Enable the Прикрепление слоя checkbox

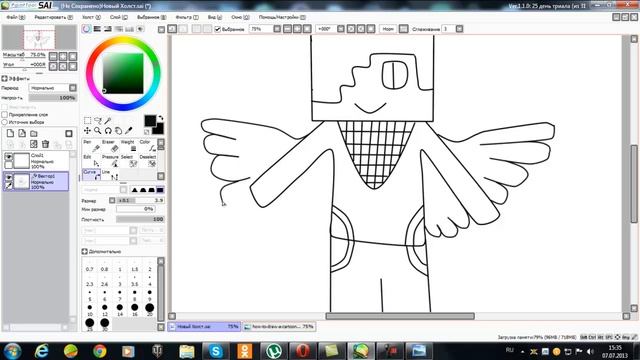5,115
